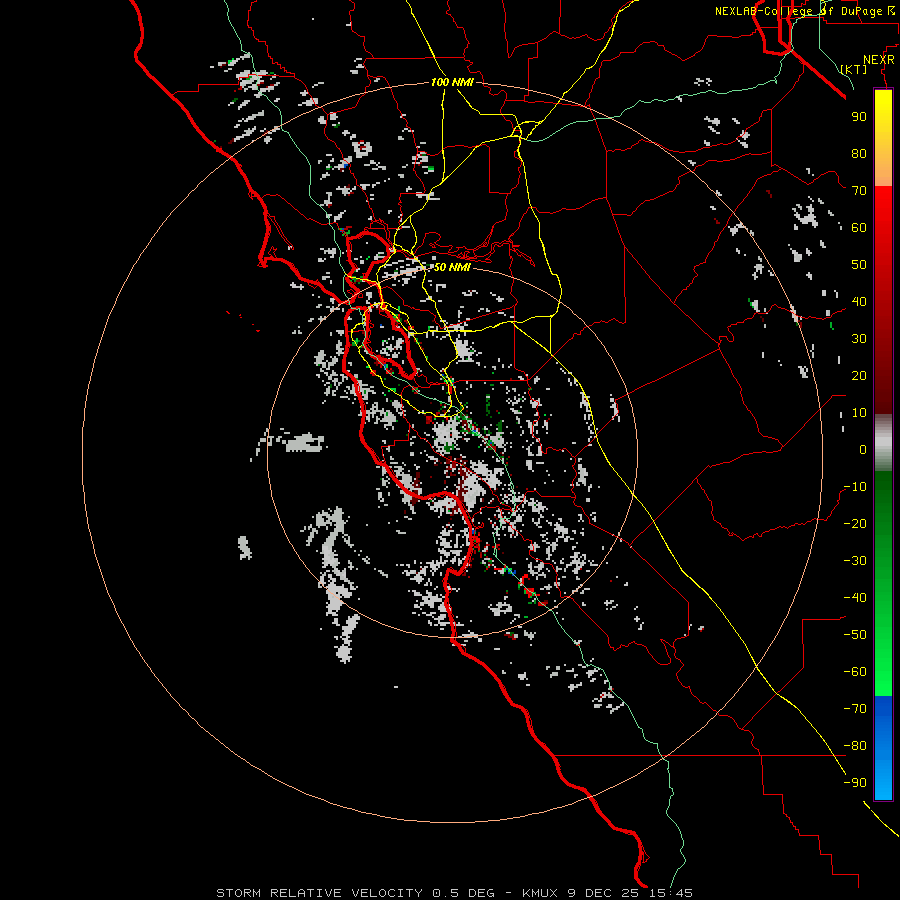Image resolution: width=900 pixels, height=900 pixels.
Task: Click the 100 NMI range ring label
Action: tap(452, 82)
